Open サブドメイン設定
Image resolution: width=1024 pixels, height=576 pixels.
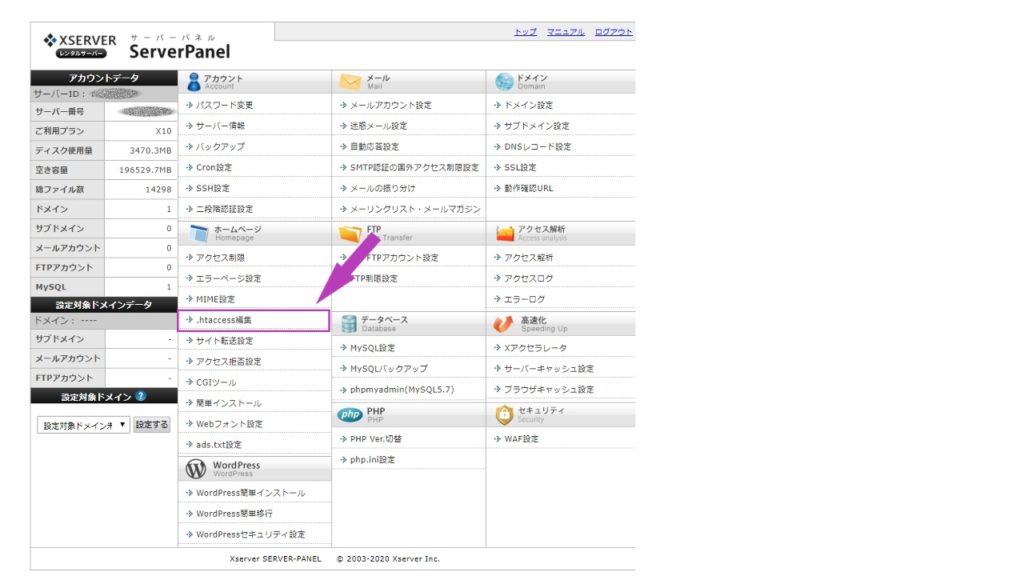pos(536,125)
